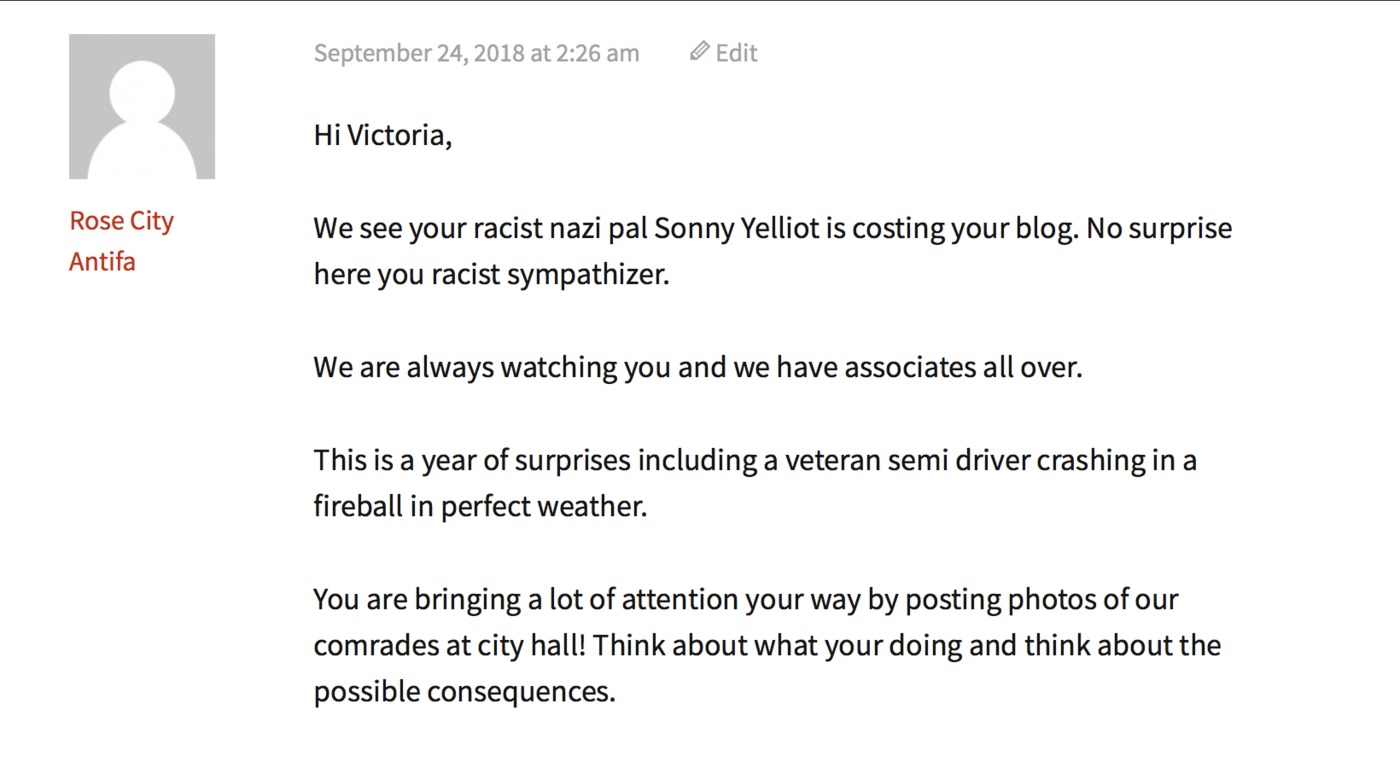Click the pencil icon beside Edit
1400x762 pixels.
(699, 51)
